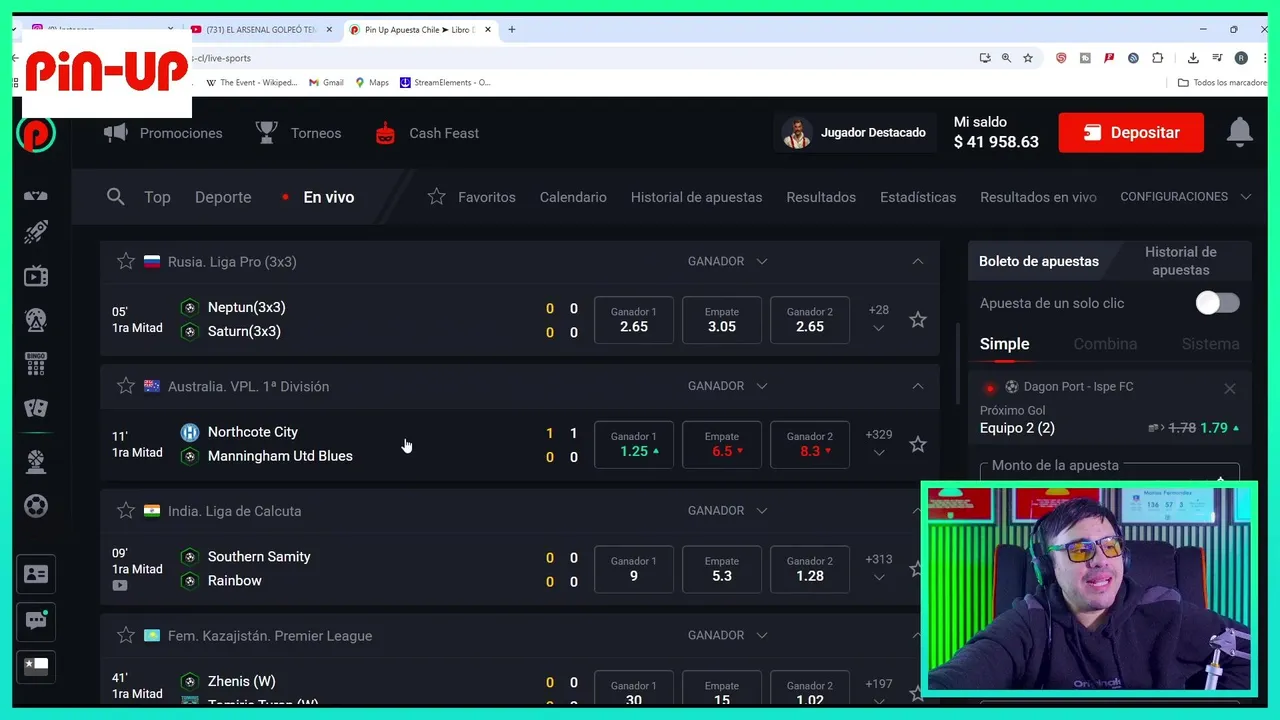The image size is (1280, 720).
Task: Open the playing cards sidebar icon
Action: (x=36, y=407)
